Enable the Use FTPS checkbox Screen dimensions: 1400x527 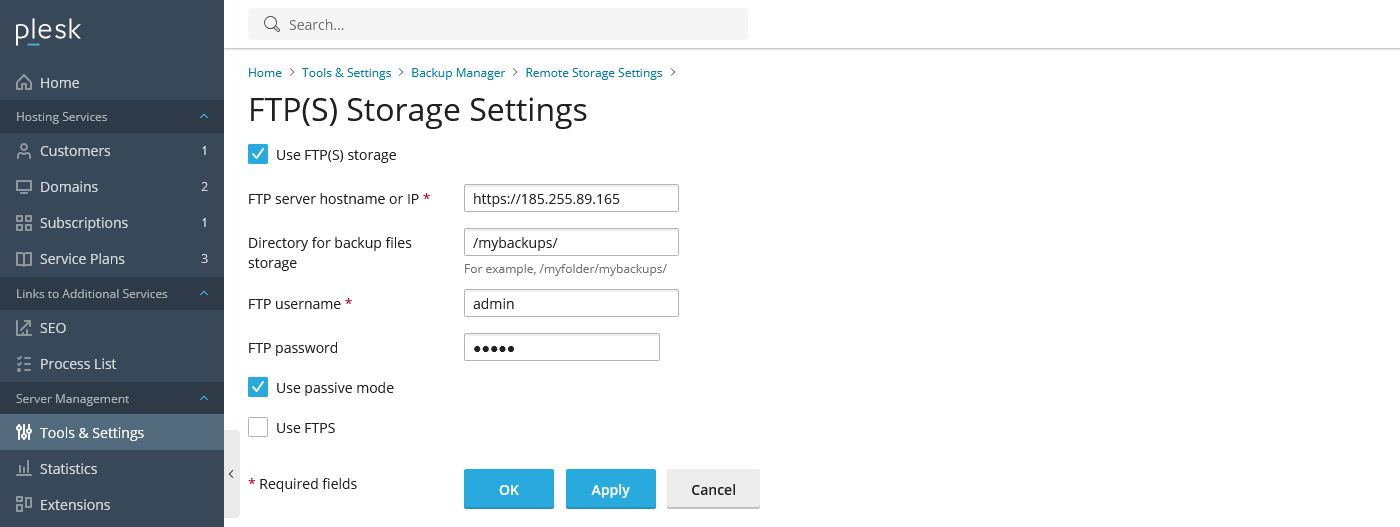(258, 427)
